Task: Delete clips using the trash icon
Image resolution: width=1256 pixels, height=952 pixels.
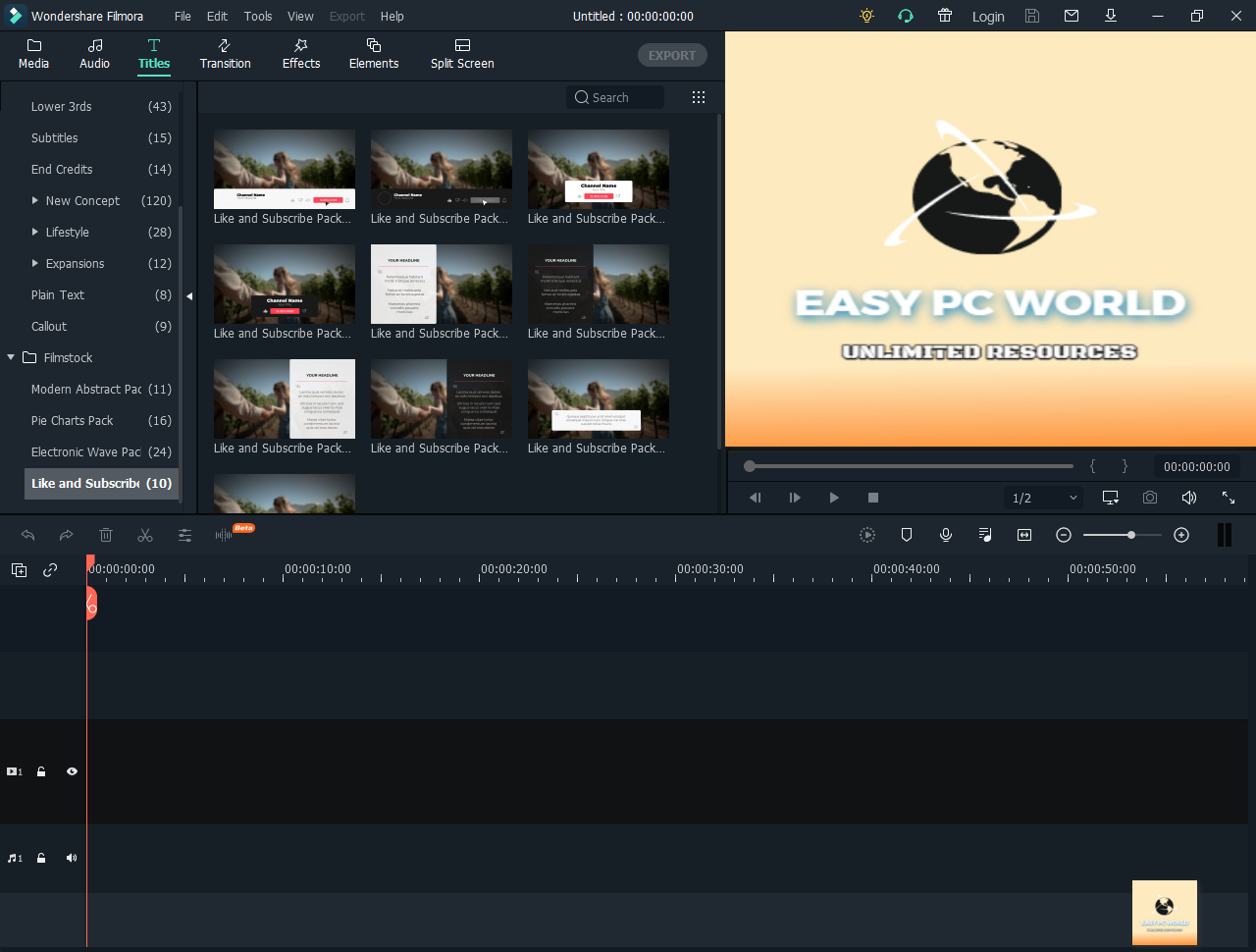Action: tap(106, 535)
